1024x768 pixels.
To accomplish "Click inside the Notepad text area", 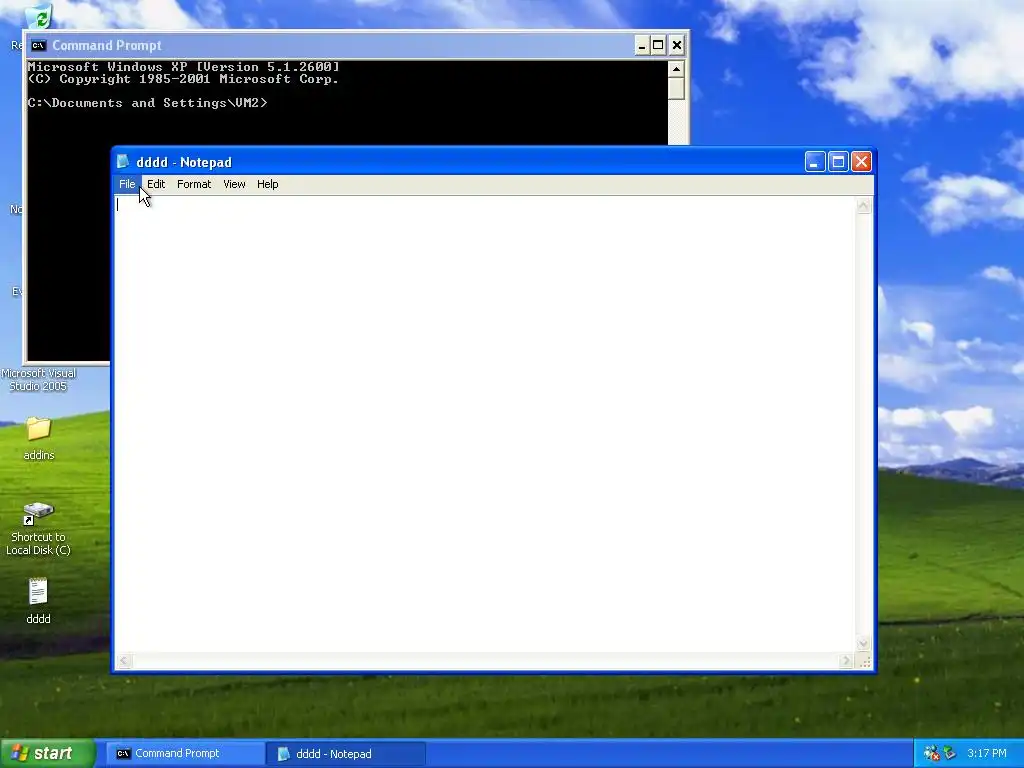I will (485, 424).
